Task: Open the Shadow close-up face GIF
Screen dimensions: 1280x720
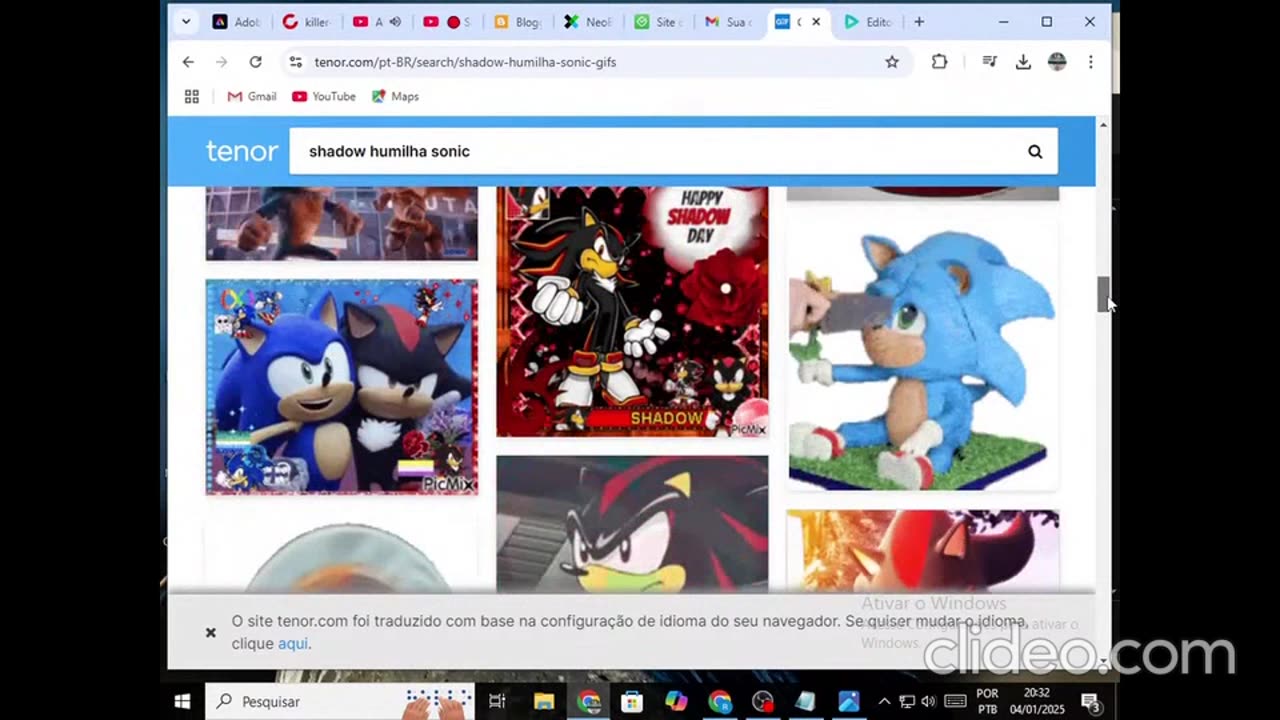Action: [x=632, y=524]
